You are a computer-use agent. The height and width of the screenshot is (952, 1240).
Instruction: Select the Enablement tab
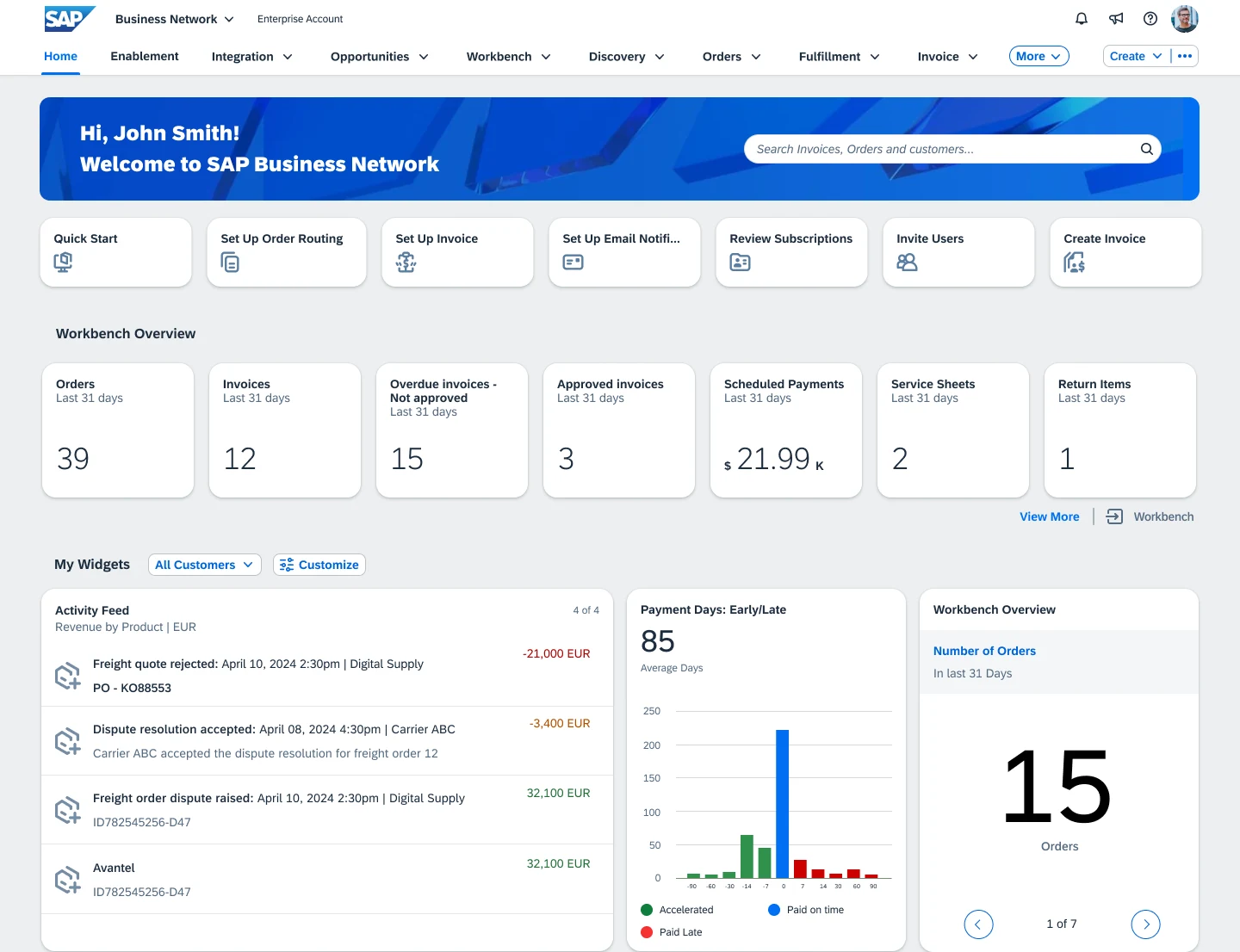tap(145, 56)
